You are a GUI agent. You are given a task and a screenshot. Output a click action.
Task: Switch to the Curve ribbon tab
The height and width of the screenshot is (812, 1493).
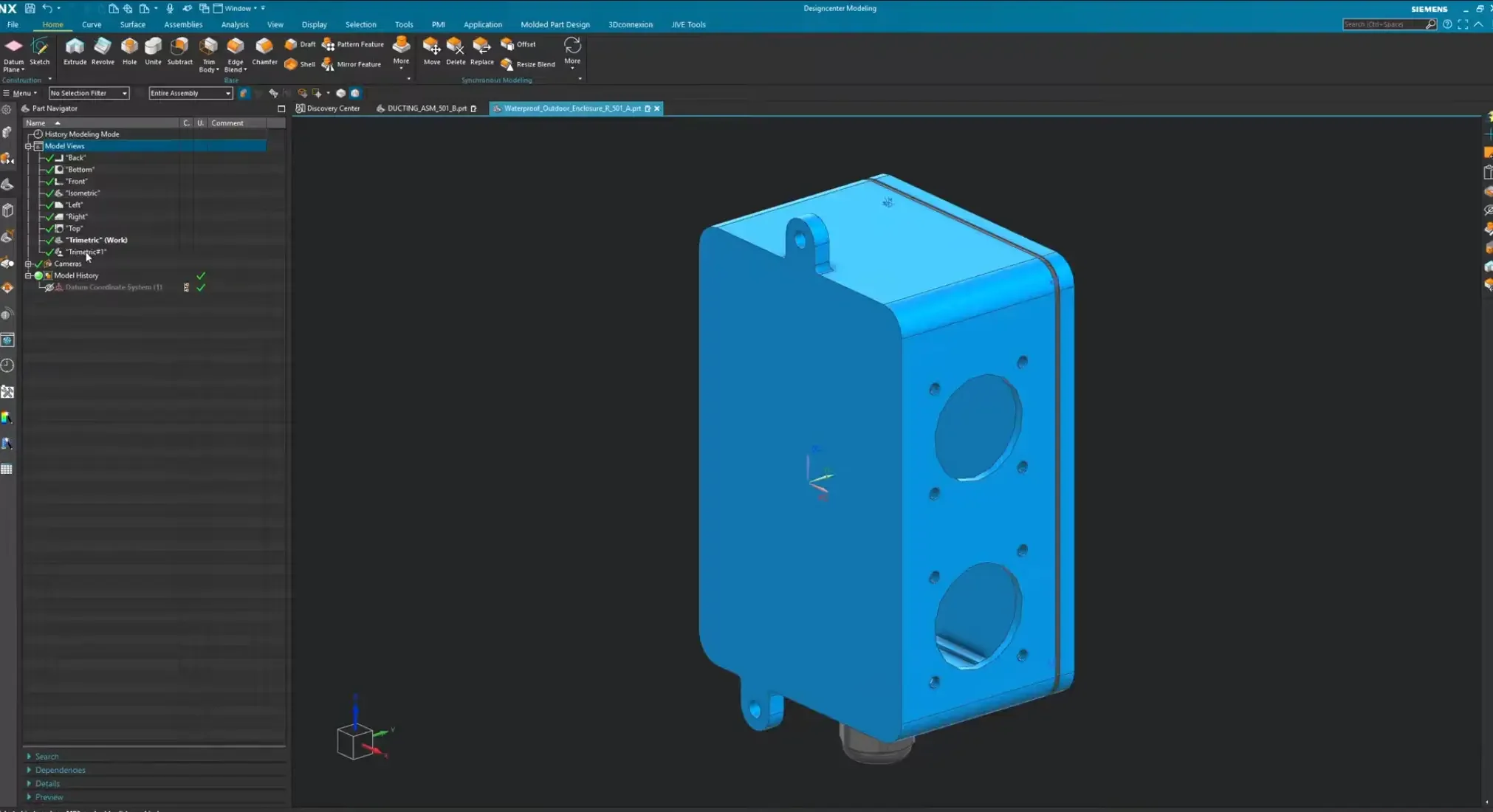pos(92,24)
